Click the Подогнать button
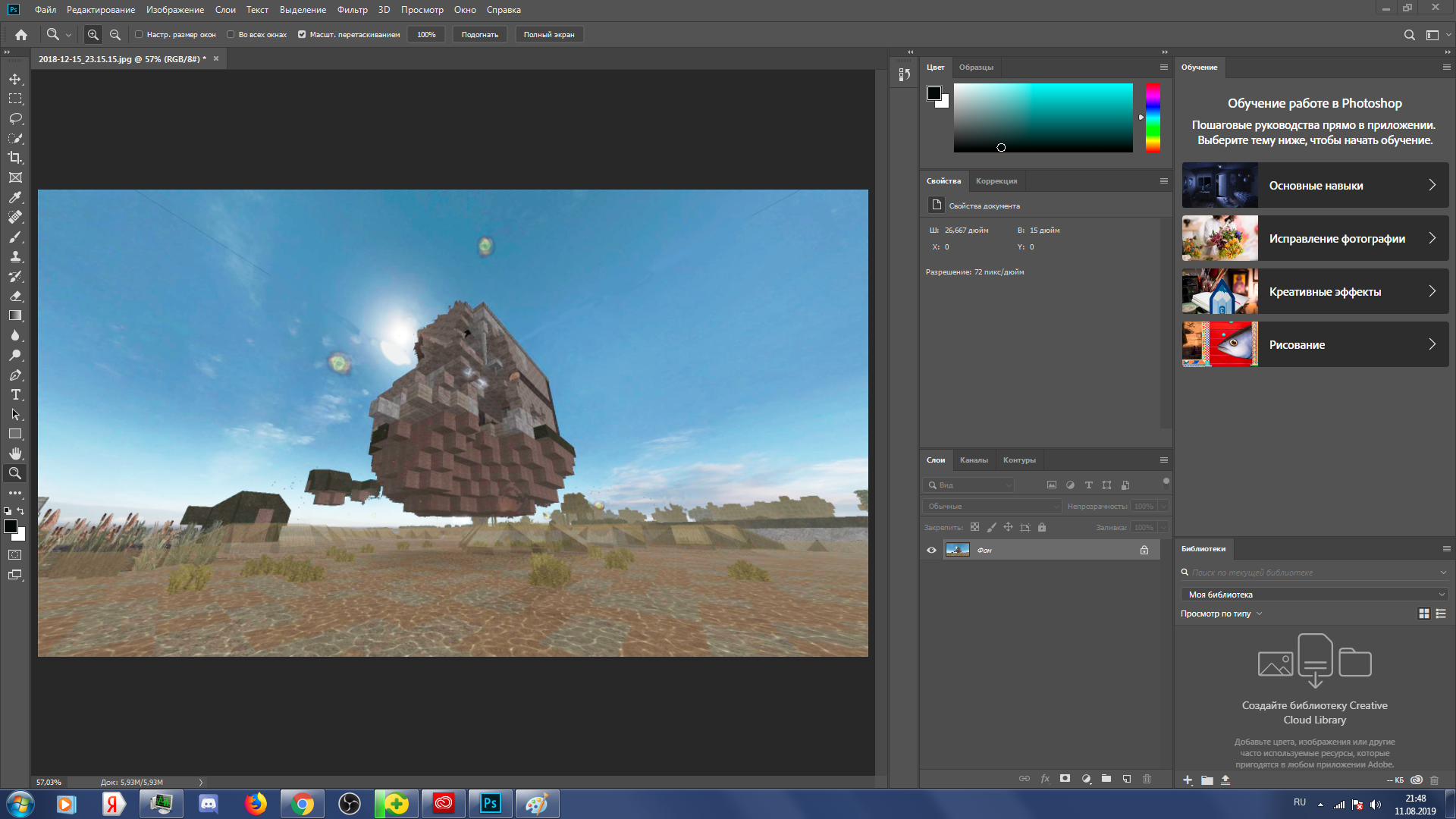 pos(480,34)
